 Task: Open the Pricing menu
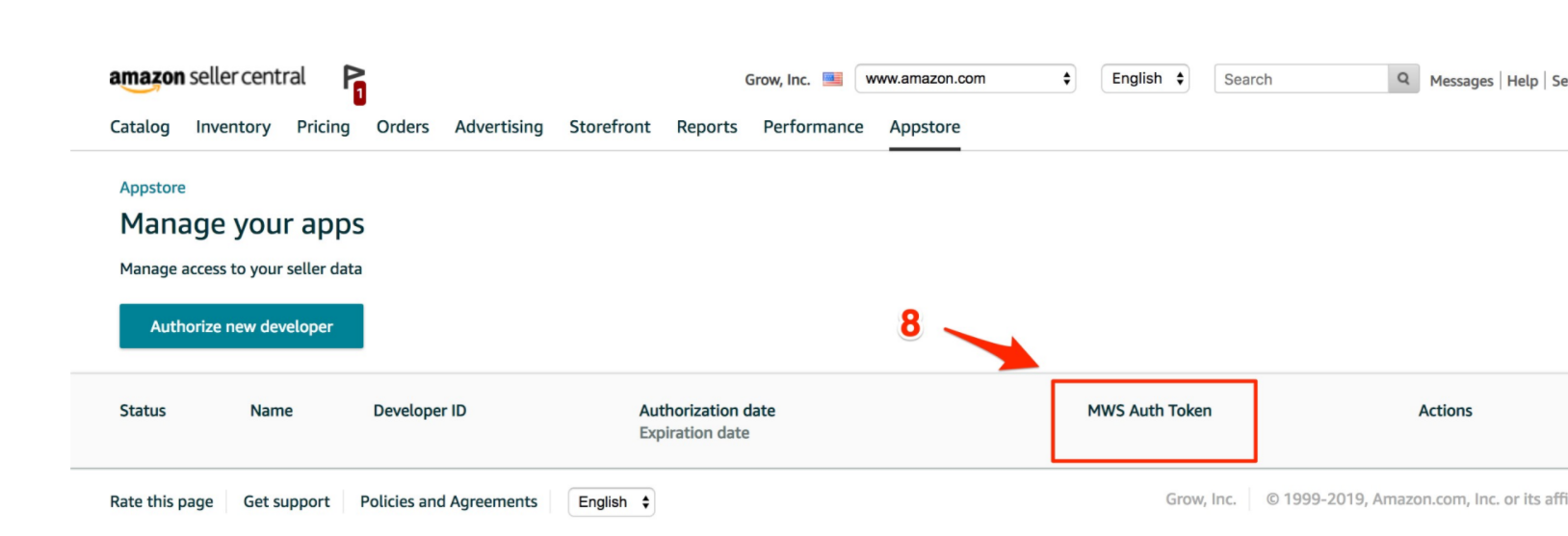click(324, 127)
